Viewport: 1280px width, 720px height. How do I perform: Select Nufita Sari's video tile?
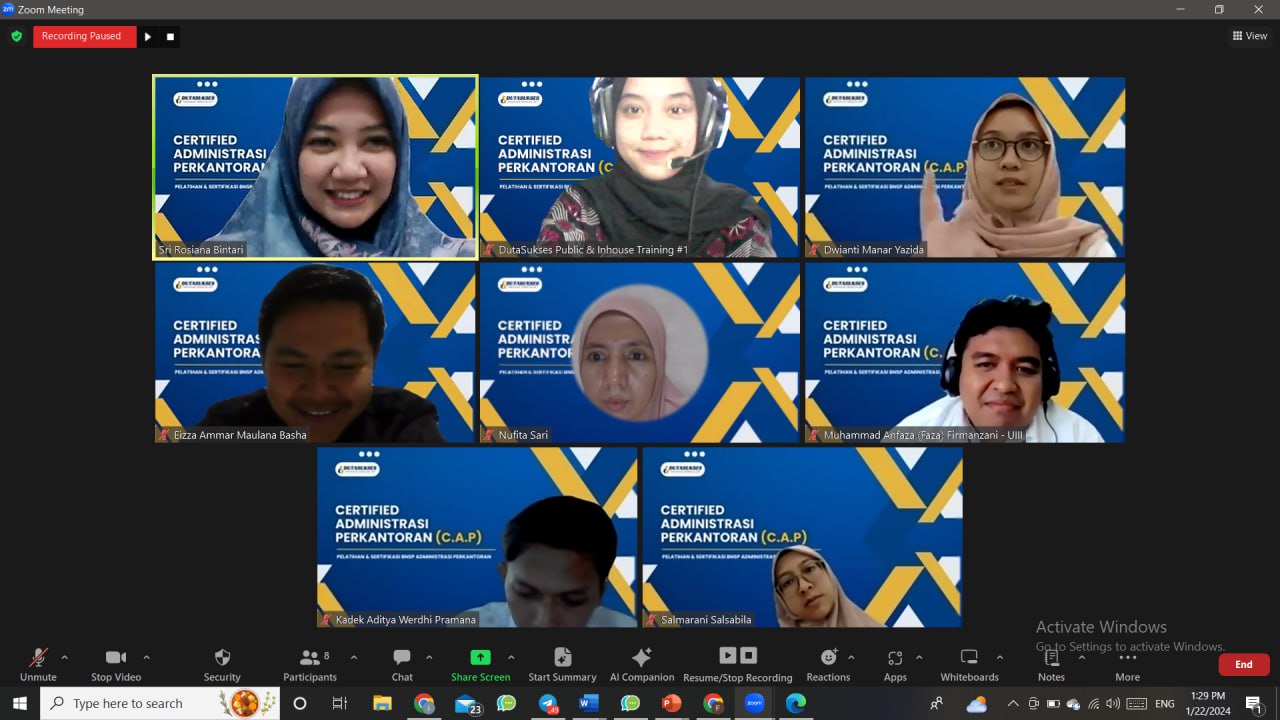point(640,352)
